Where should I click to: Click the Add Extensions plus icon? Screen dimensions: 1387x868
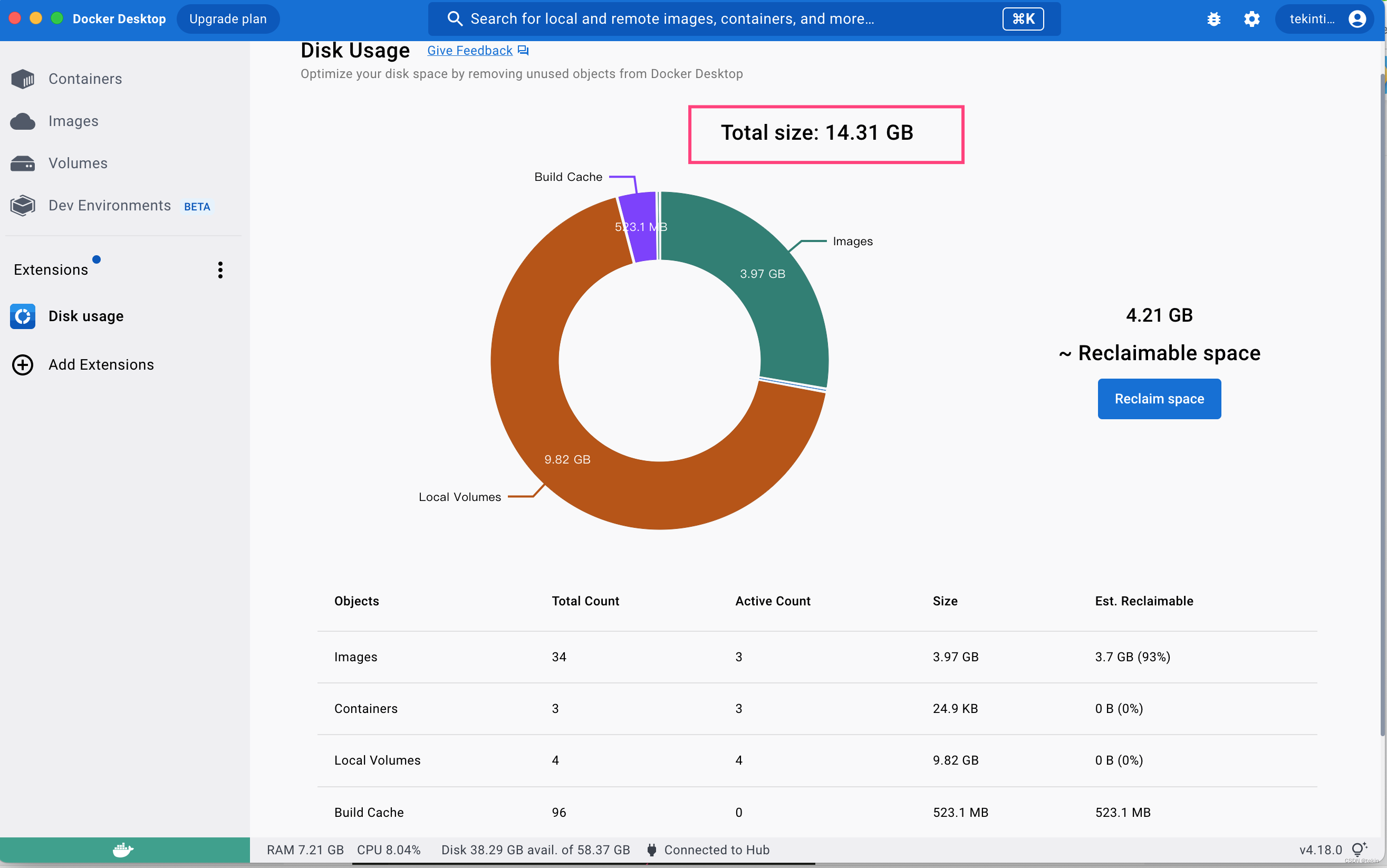click(23, 365)
